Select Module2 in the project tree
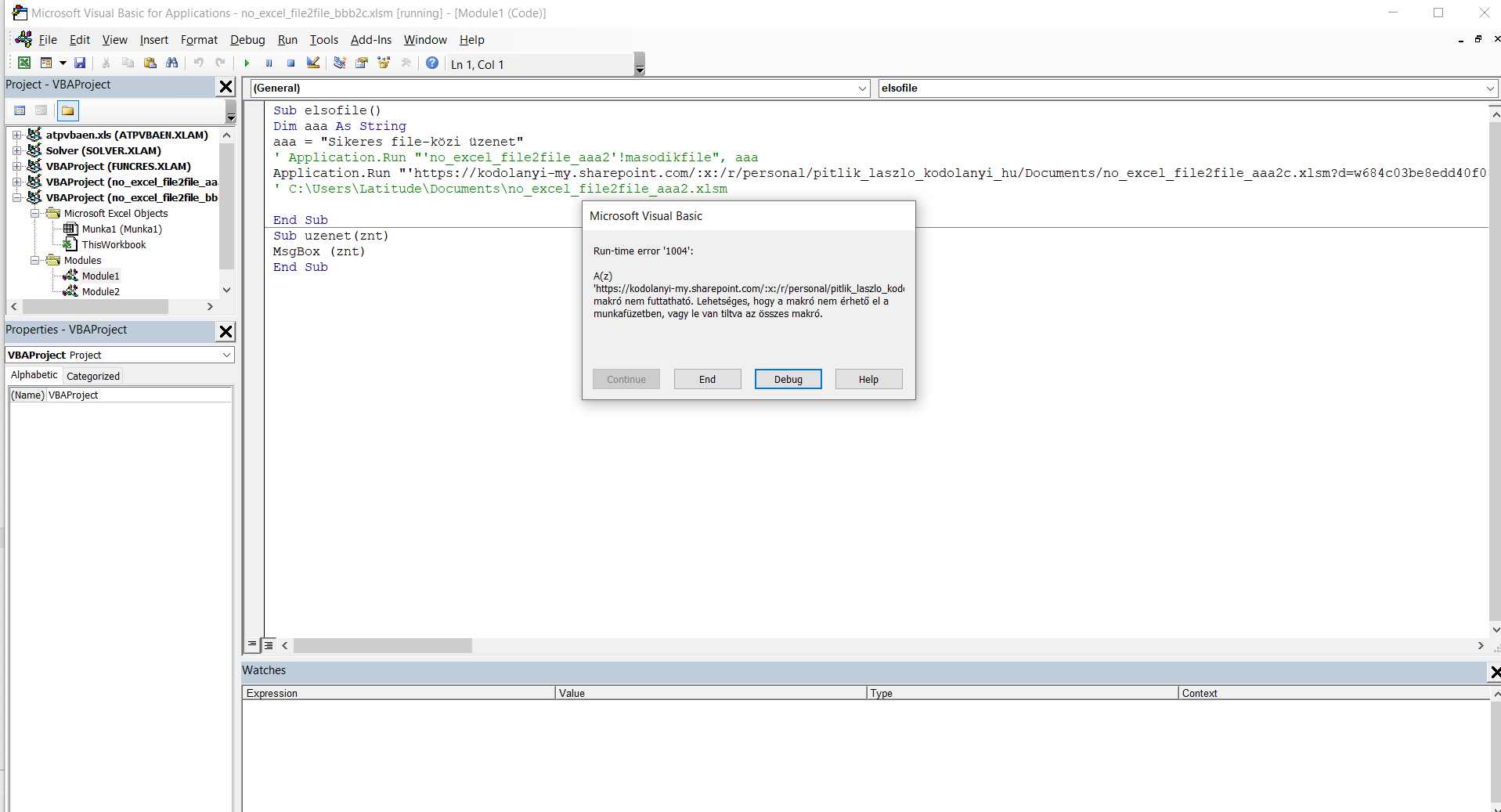Image resolution: width=1501 pixels, height=812 pixels. click(x=100, y=291)
